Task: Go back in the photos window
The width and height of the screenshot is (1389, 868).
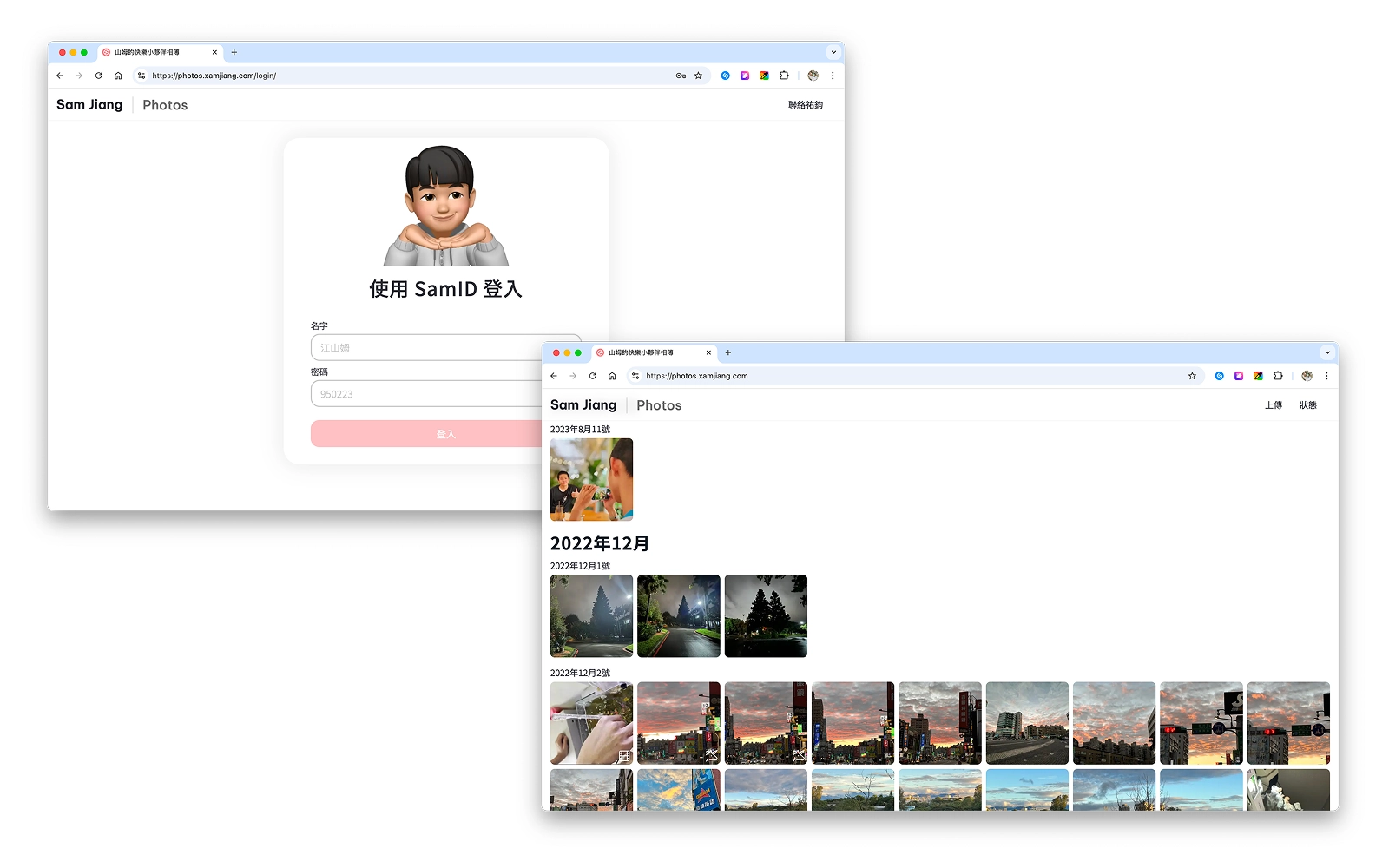Action: tap(554, 376)
